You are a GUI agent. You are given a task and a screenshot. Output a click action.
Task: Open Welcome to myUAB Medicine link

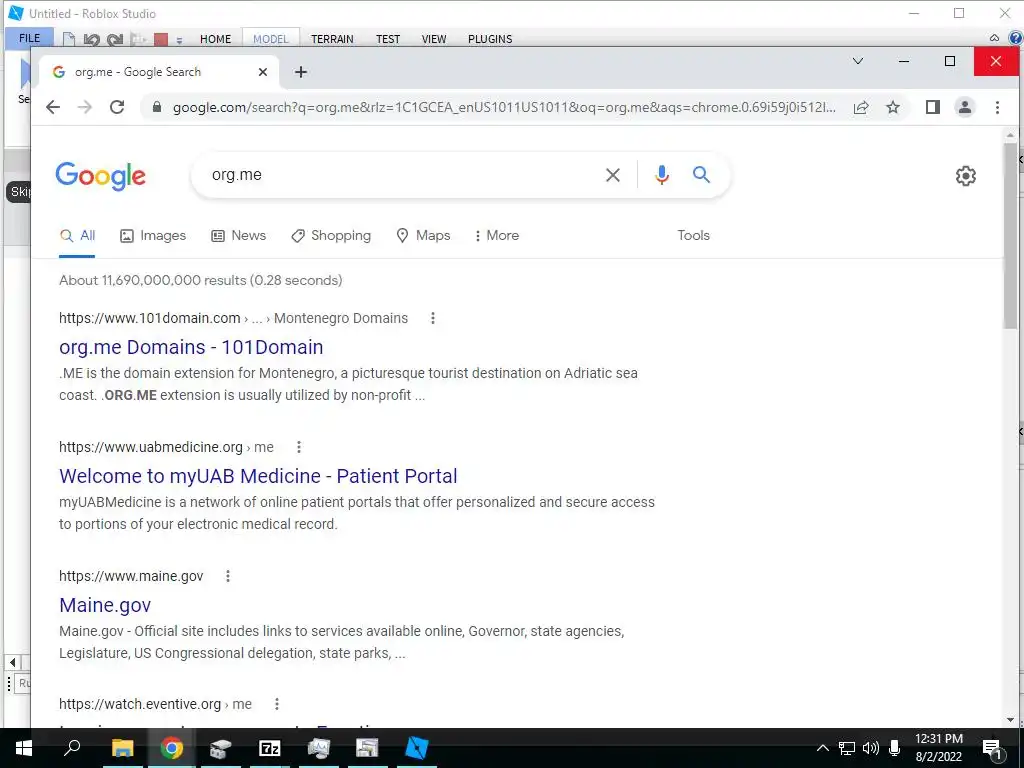tap(259, 476)
